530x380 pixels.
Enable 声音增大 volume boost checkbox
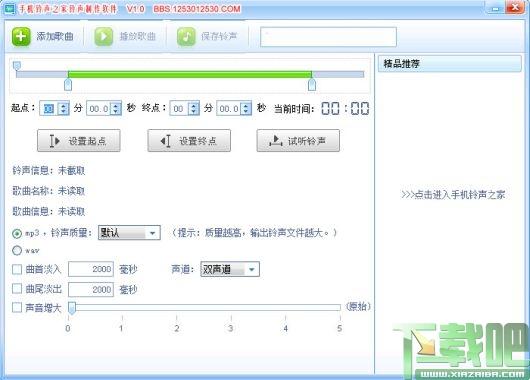17,308
